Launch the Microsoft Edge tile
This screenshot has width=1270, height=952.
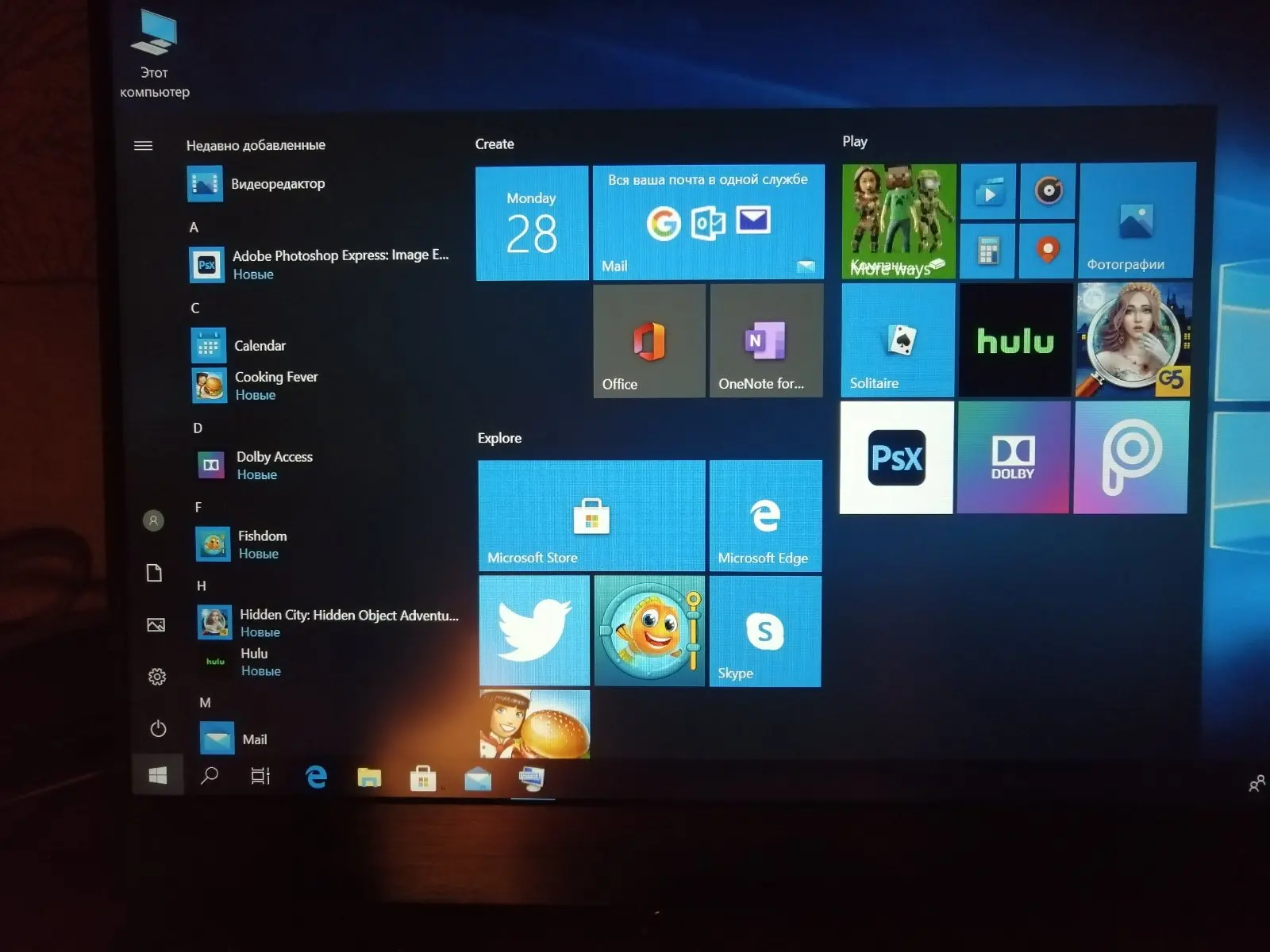(766, 516)
